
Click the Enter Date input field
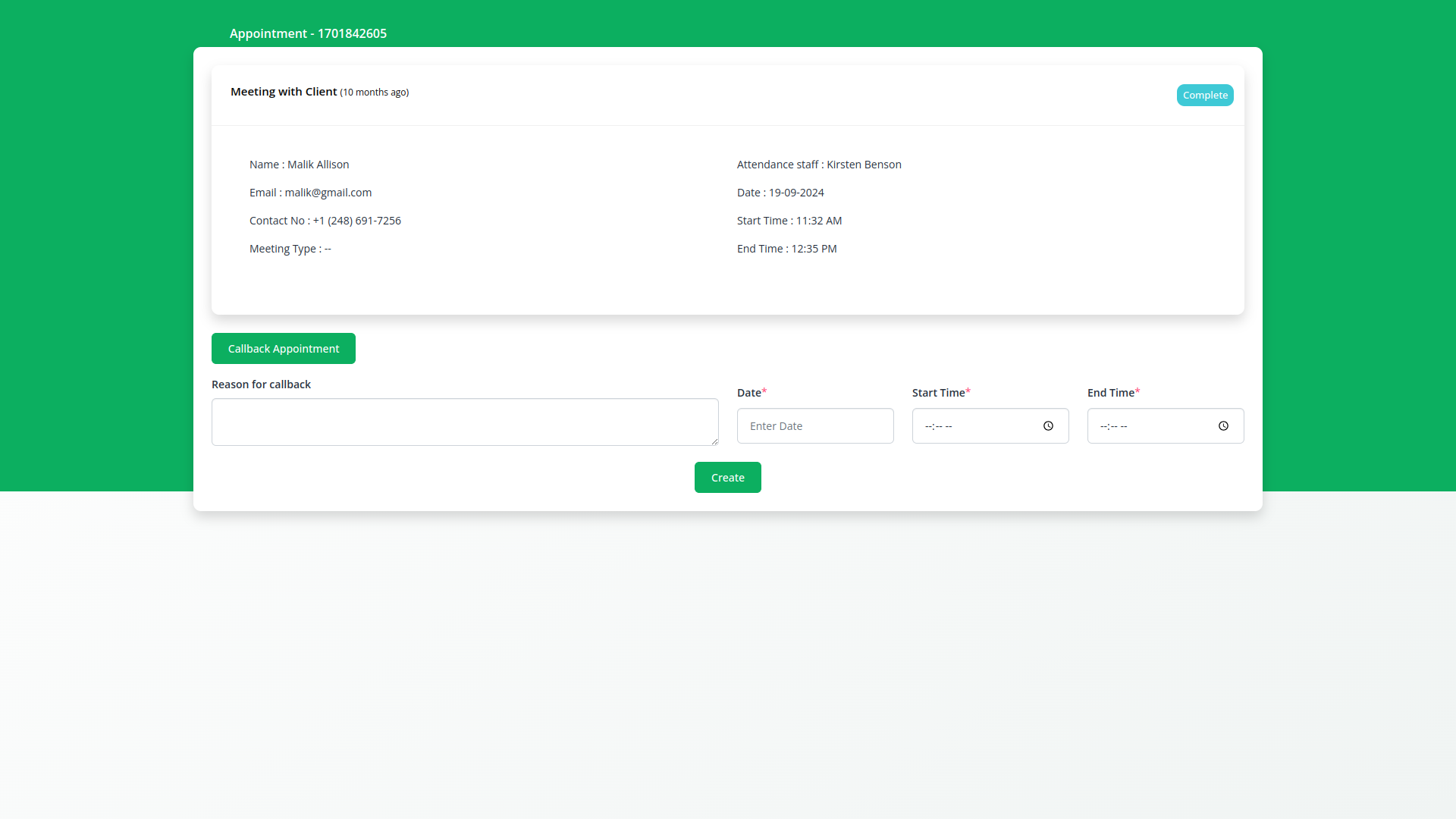(x=814, y=426)
